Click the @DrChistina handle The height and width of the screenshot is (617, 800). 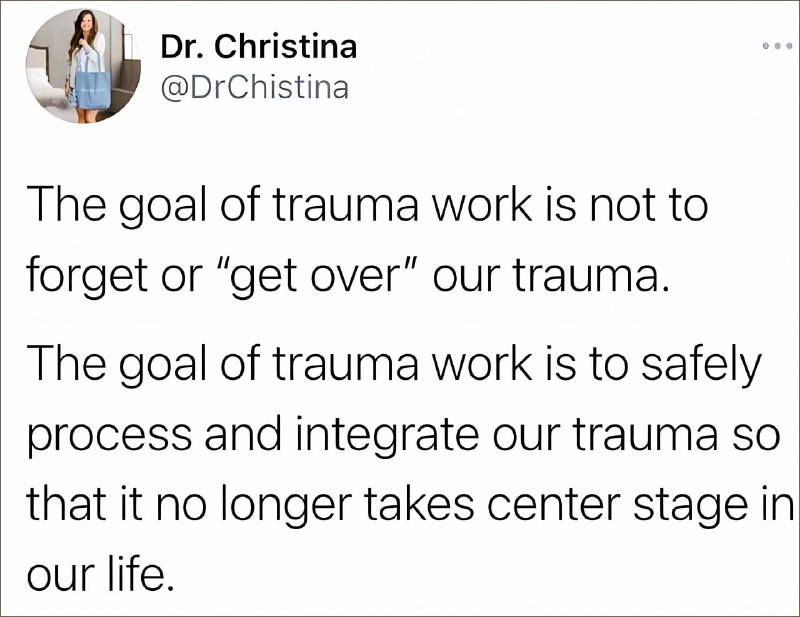[x=254, y=88]
